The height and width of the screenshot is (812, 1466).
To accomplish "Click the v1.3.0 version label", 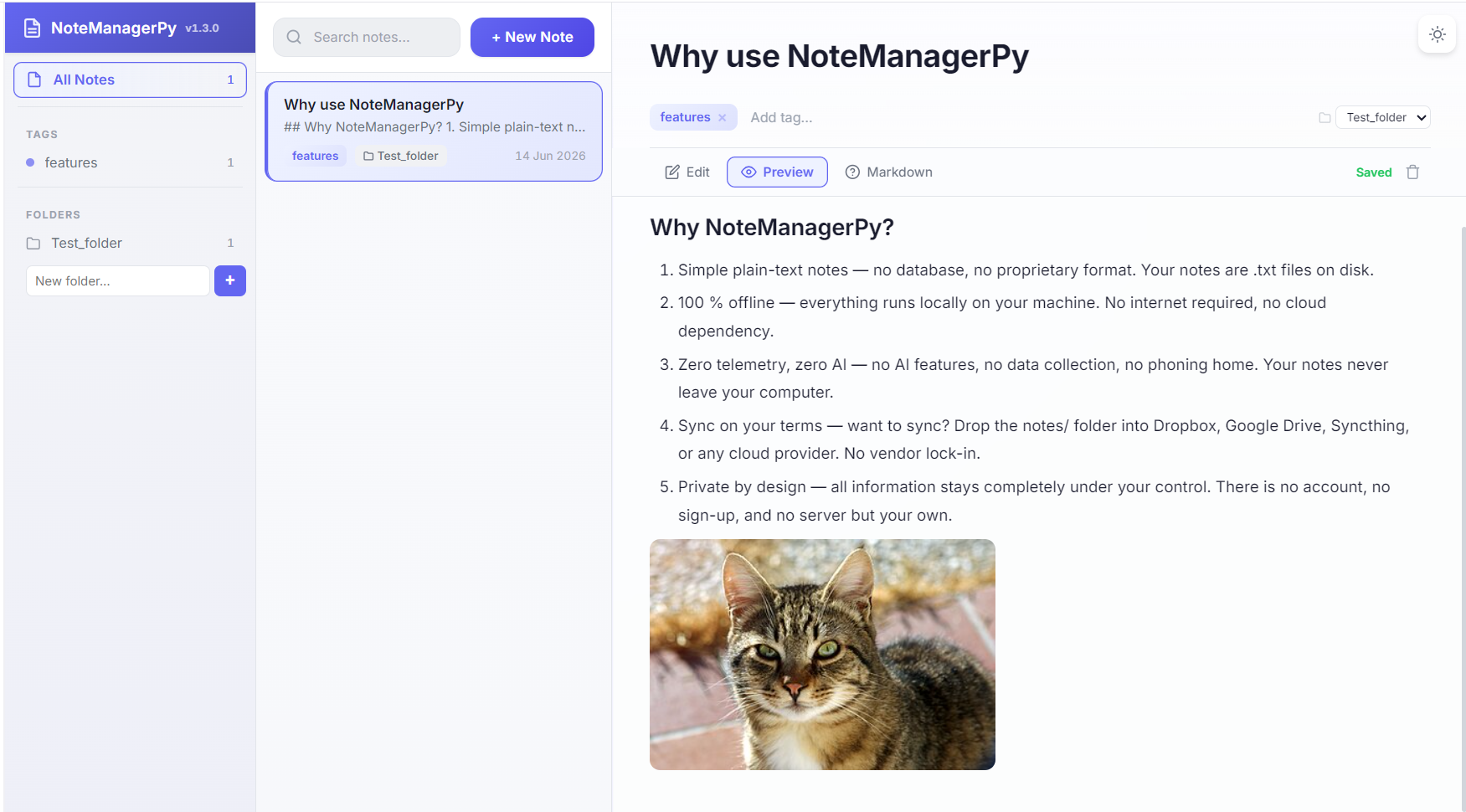I will pyautogui.click(x=202, y=28).
